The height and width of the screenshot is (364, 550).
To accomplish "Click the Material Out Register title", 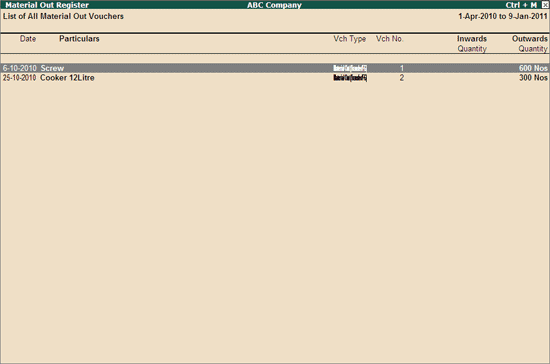I will (47, 5).
